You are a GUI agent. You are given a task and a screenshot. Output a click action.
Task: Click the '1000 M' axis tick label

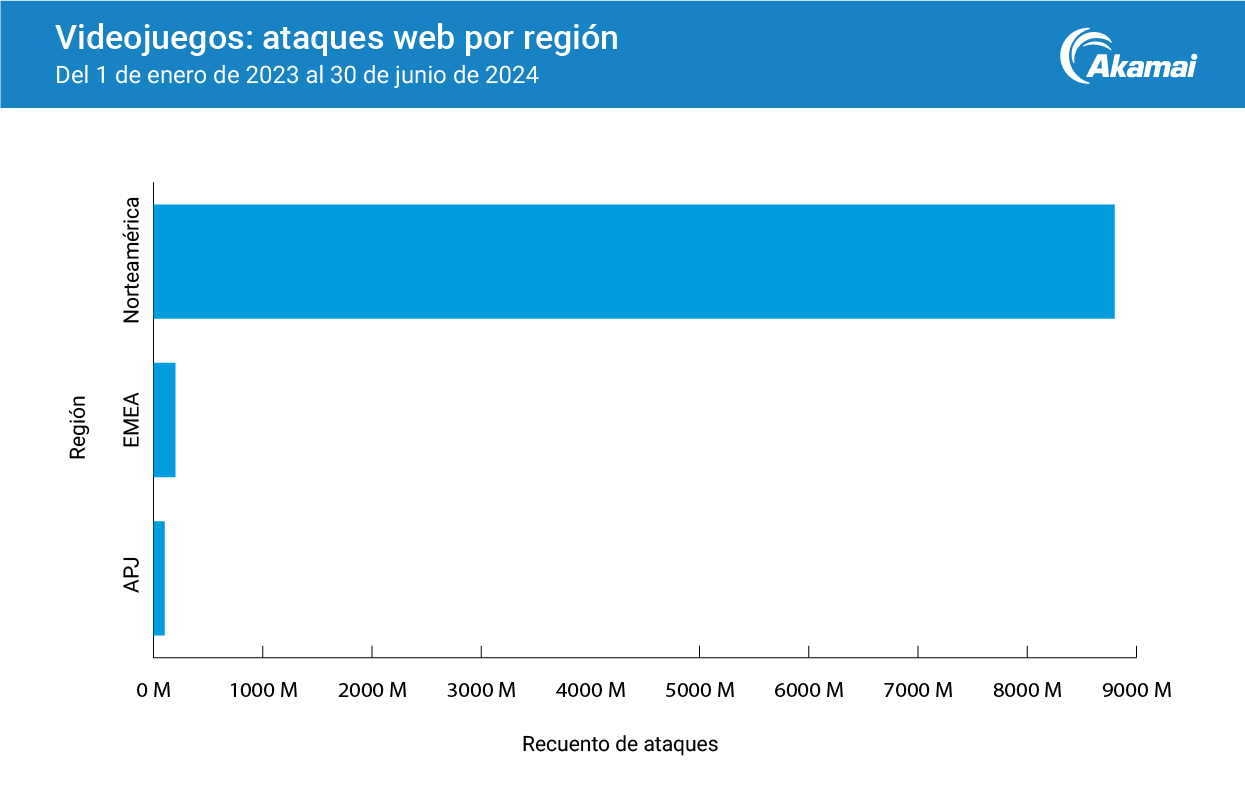click(x=263, y=690)
